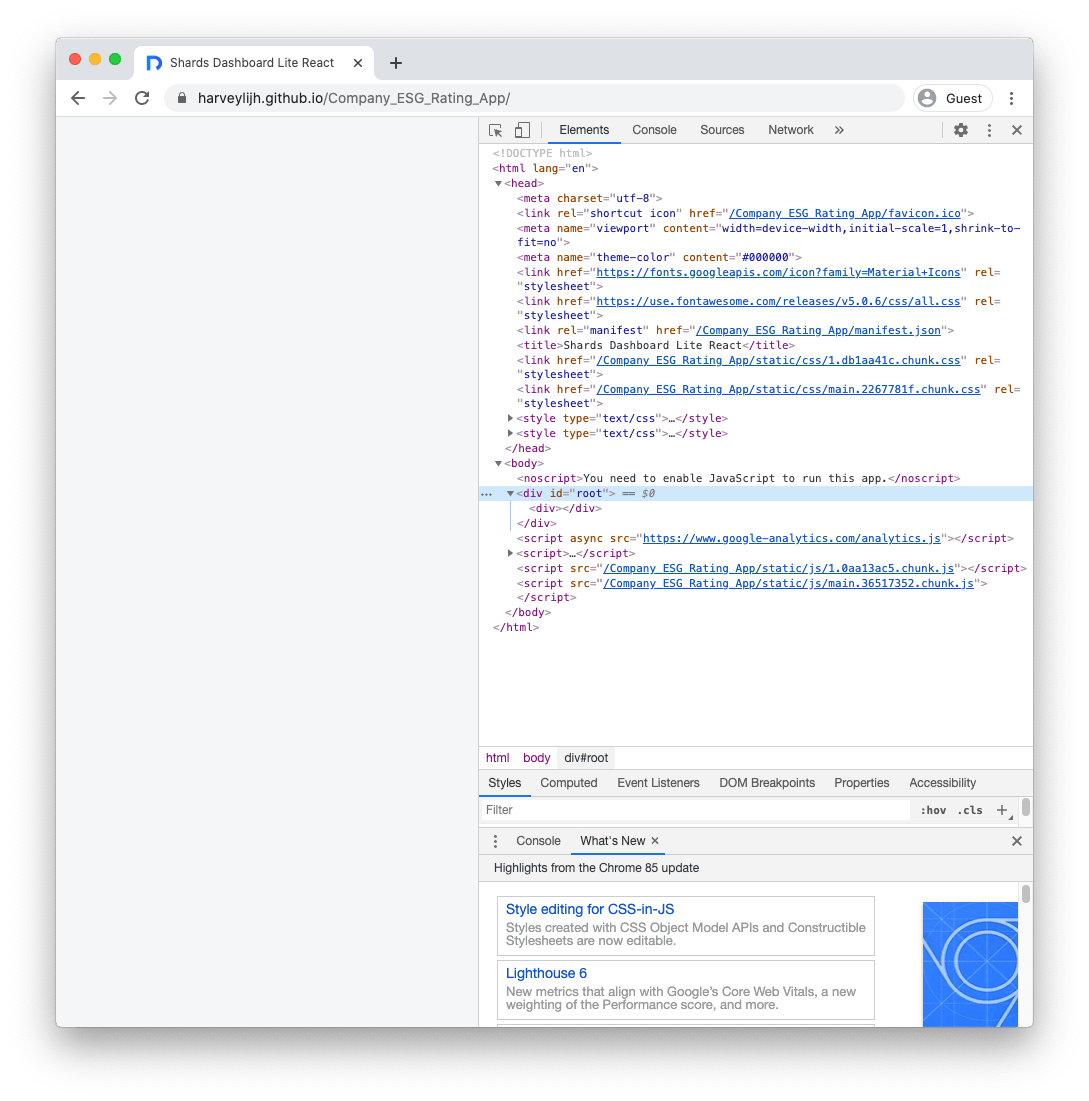Toggle the device toolbar icon
The height and width of the screenshot is (1101, 1089).
pyautogui.click(x=521, y=130)
